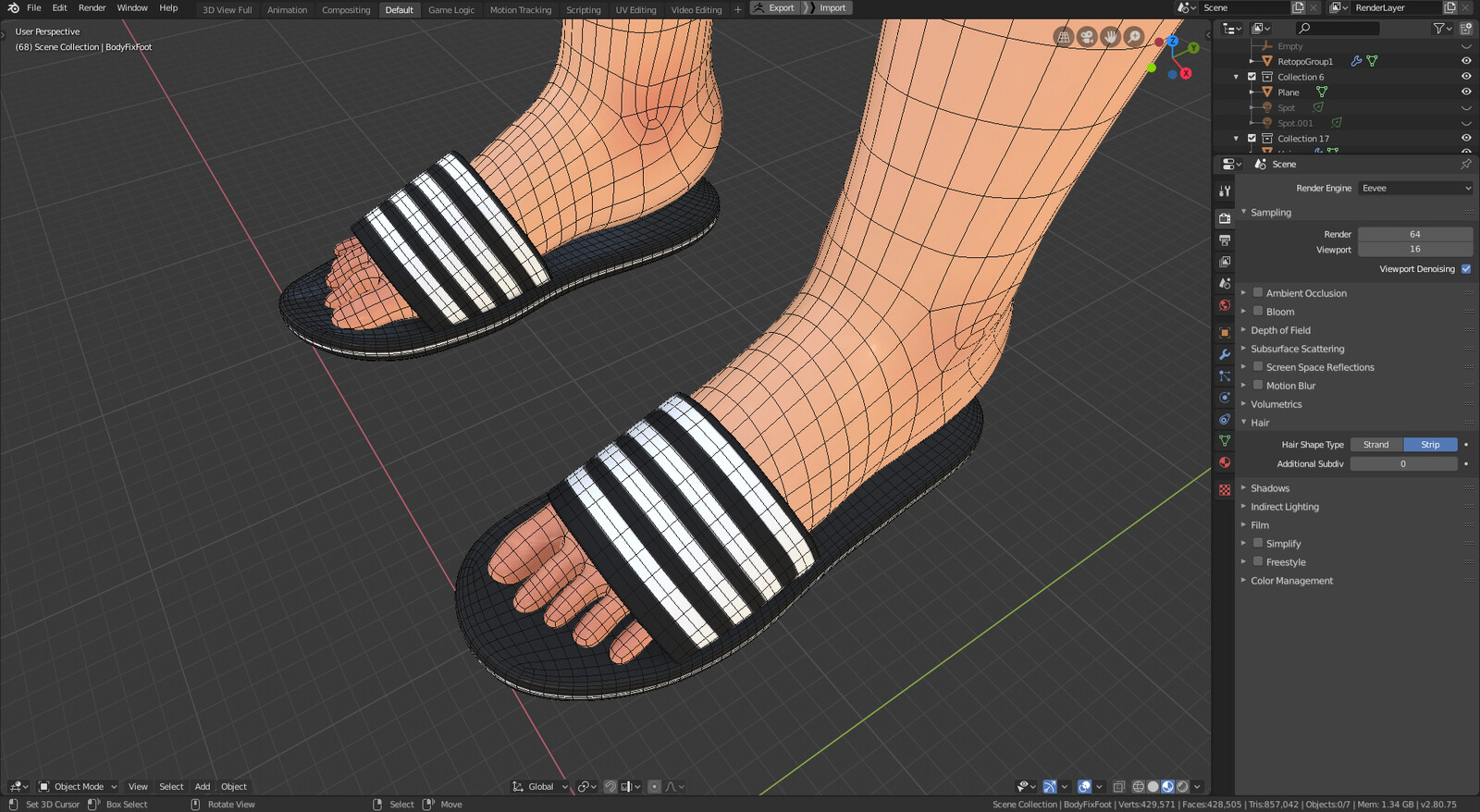Switch to the UV Editing workspace tab
Viewport: 1480px width, 812px height.
point(635,10)
